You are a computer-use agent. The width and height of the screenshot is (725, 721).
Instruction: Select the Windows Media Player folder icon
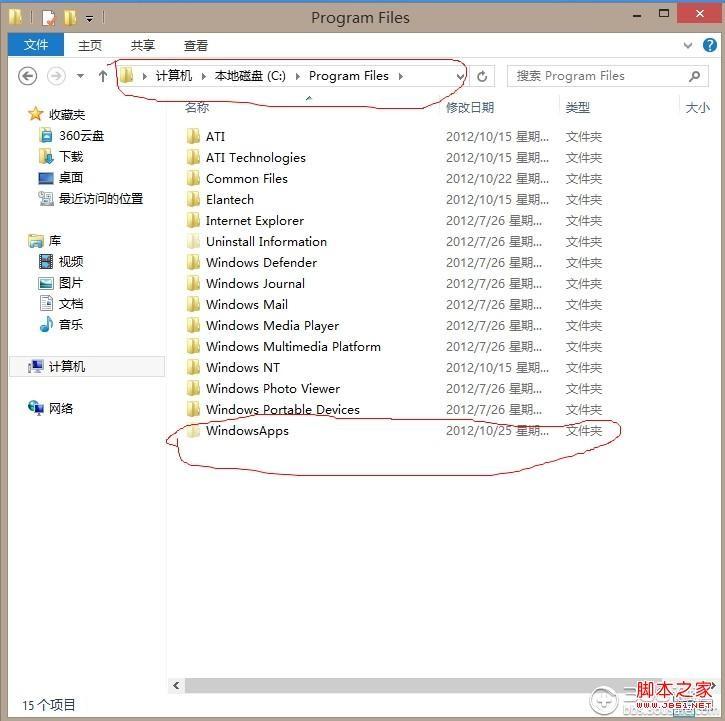(193, 325)
